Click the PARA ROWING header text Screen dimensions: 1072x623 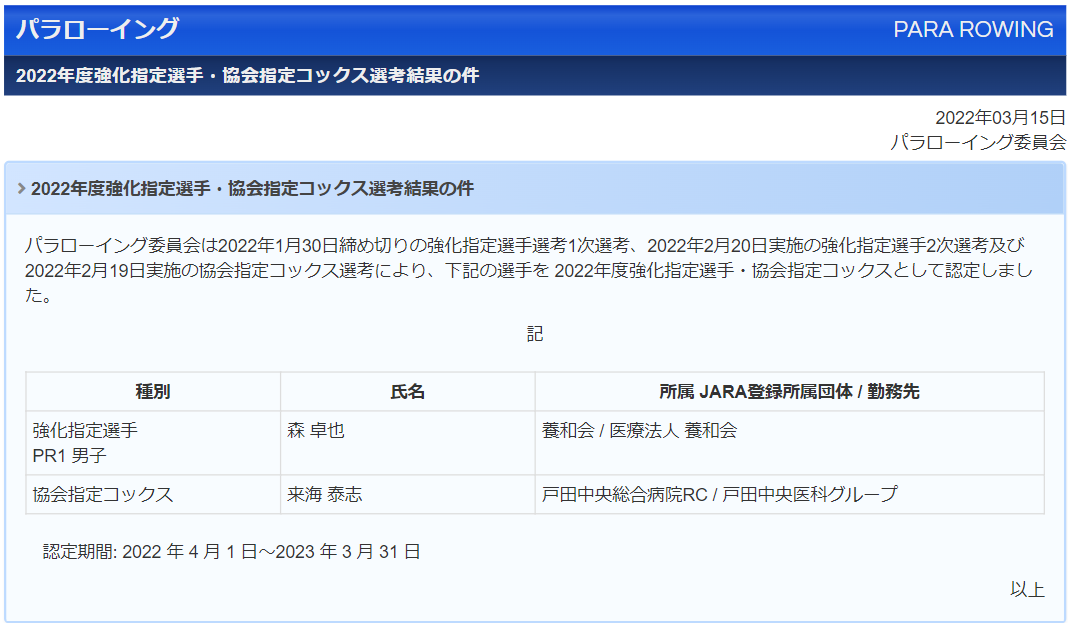pos(973,29)
